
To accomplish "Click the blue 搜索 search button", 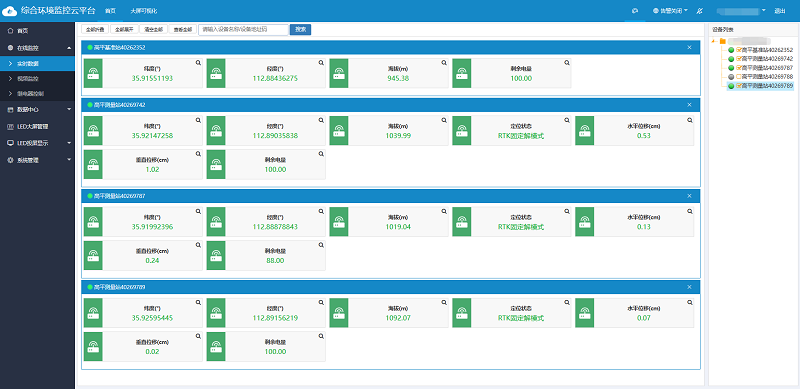I will click(301, 30).
